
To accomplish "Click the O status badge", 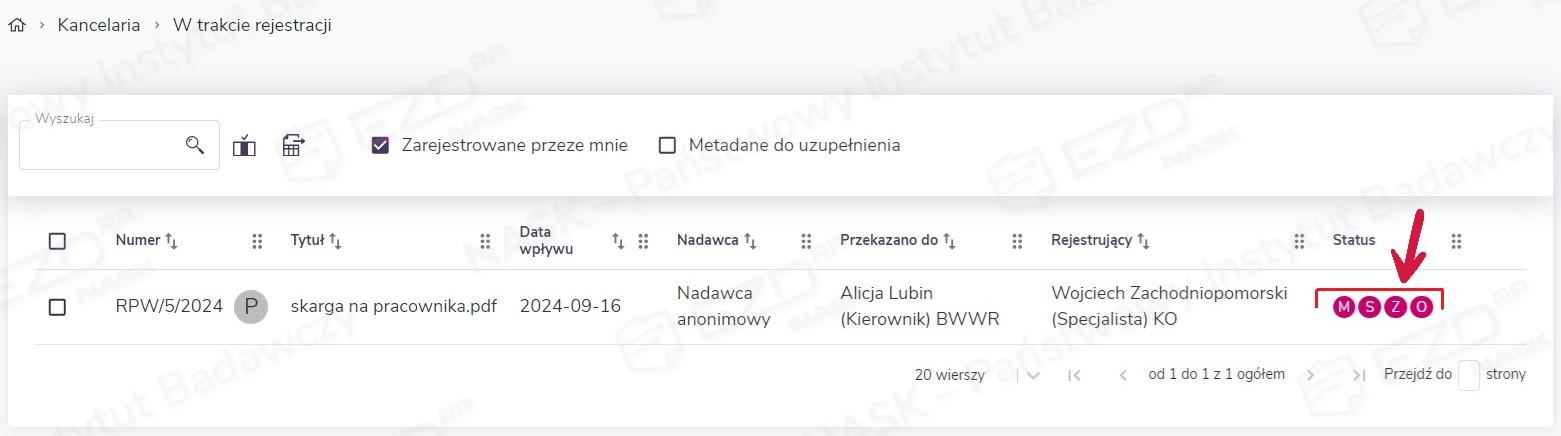I will click(1421, 307).
